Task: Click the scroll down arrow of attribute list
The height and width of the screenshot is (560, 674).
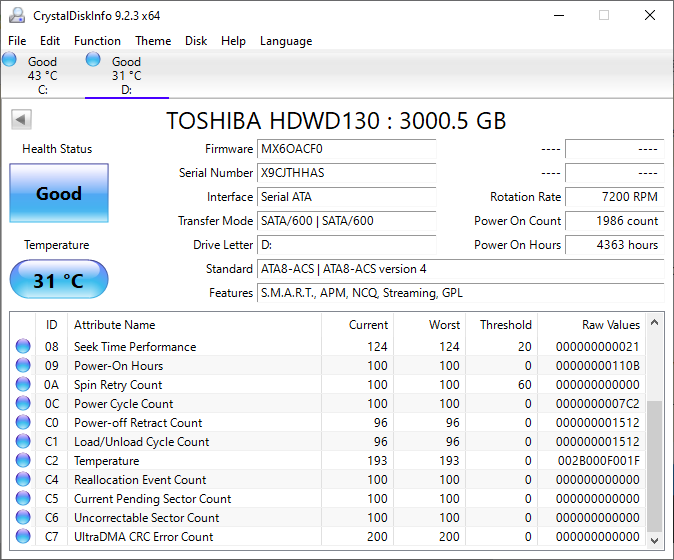Action: [x=655, y=541]
